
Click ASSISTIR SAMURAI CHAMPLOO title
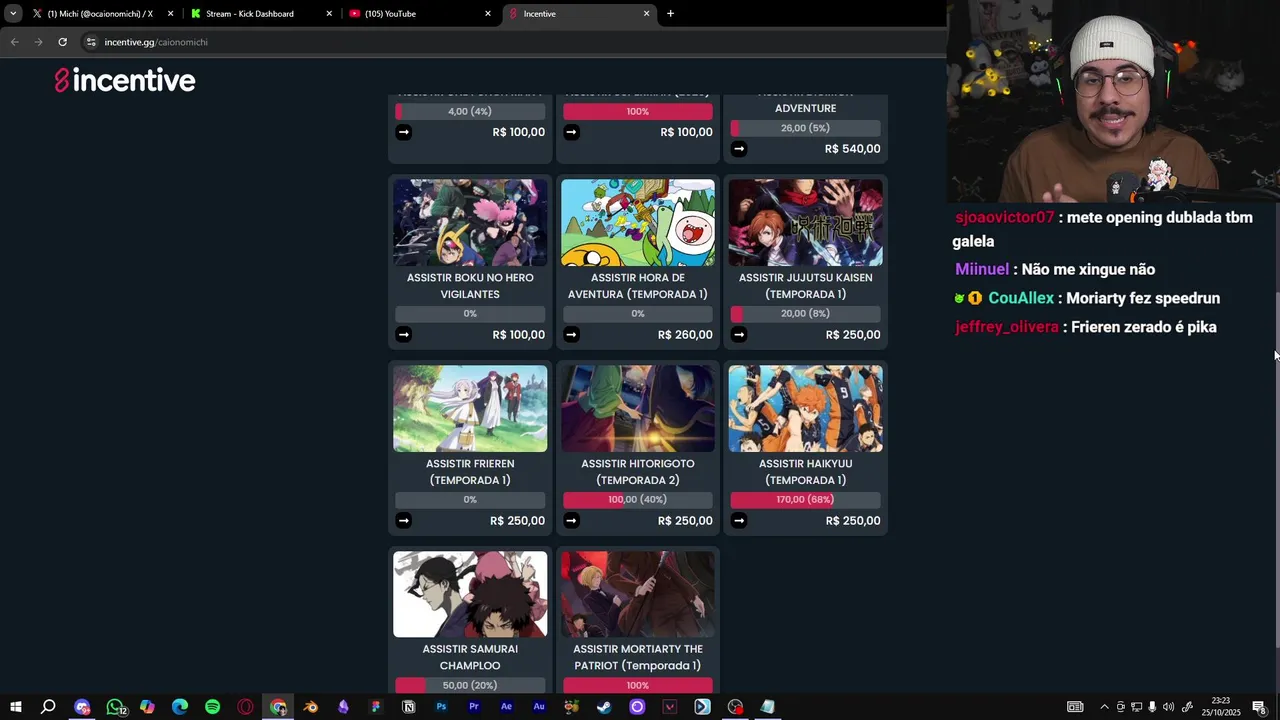point(470,657)
